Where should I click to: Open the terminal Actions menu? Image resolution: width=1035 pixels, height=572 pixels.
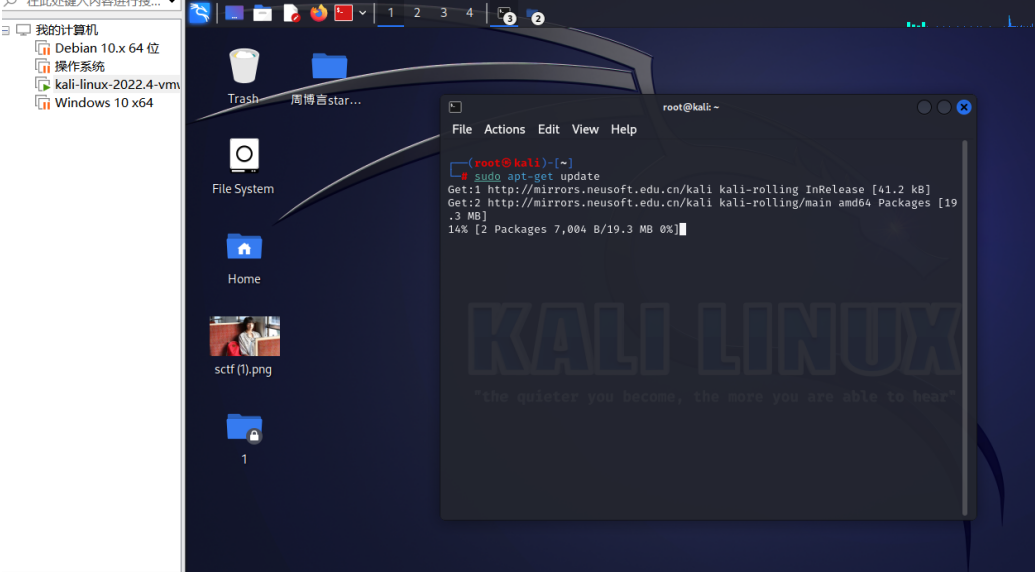click(x=504, y=129)
